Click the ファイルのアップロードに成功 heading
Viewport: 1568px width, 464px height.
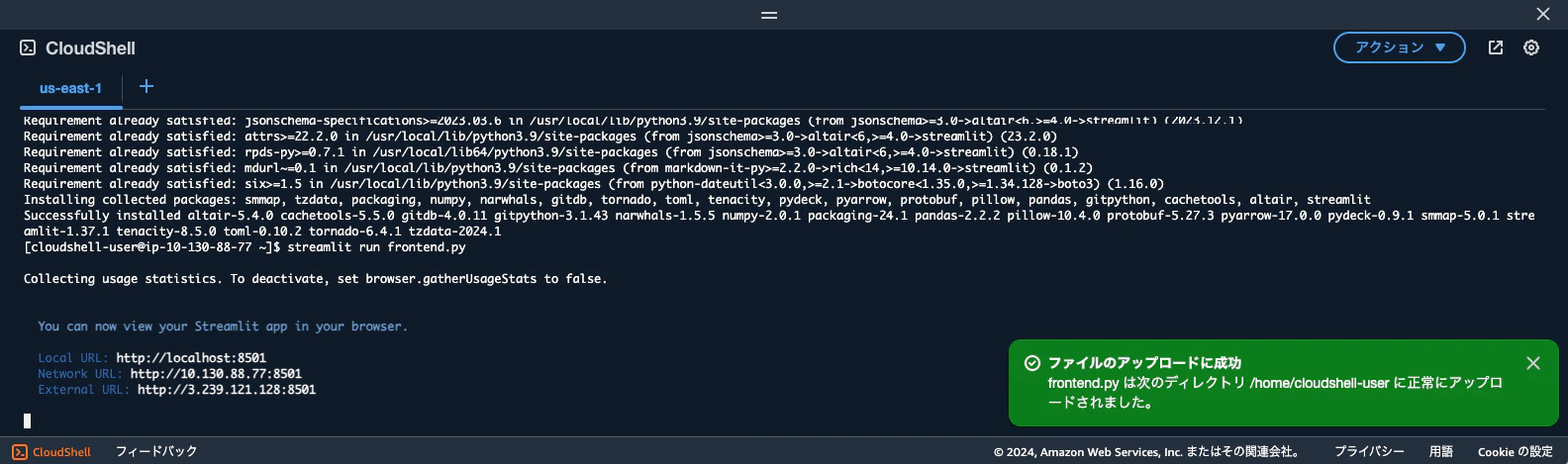[x=1144, y=363]
